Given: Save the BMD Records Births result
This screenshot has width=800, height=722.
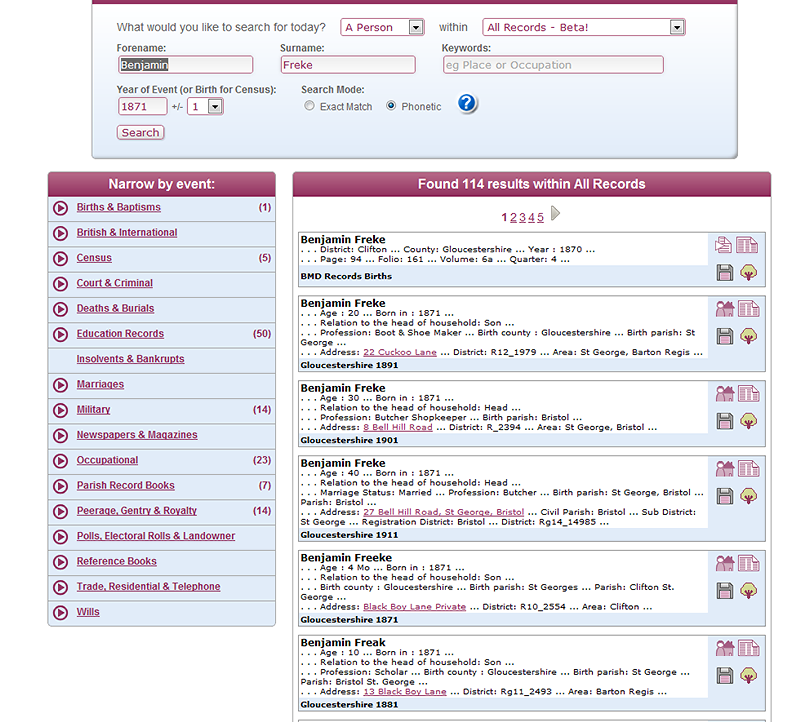Looking at the screenshot, I should 724,272.
